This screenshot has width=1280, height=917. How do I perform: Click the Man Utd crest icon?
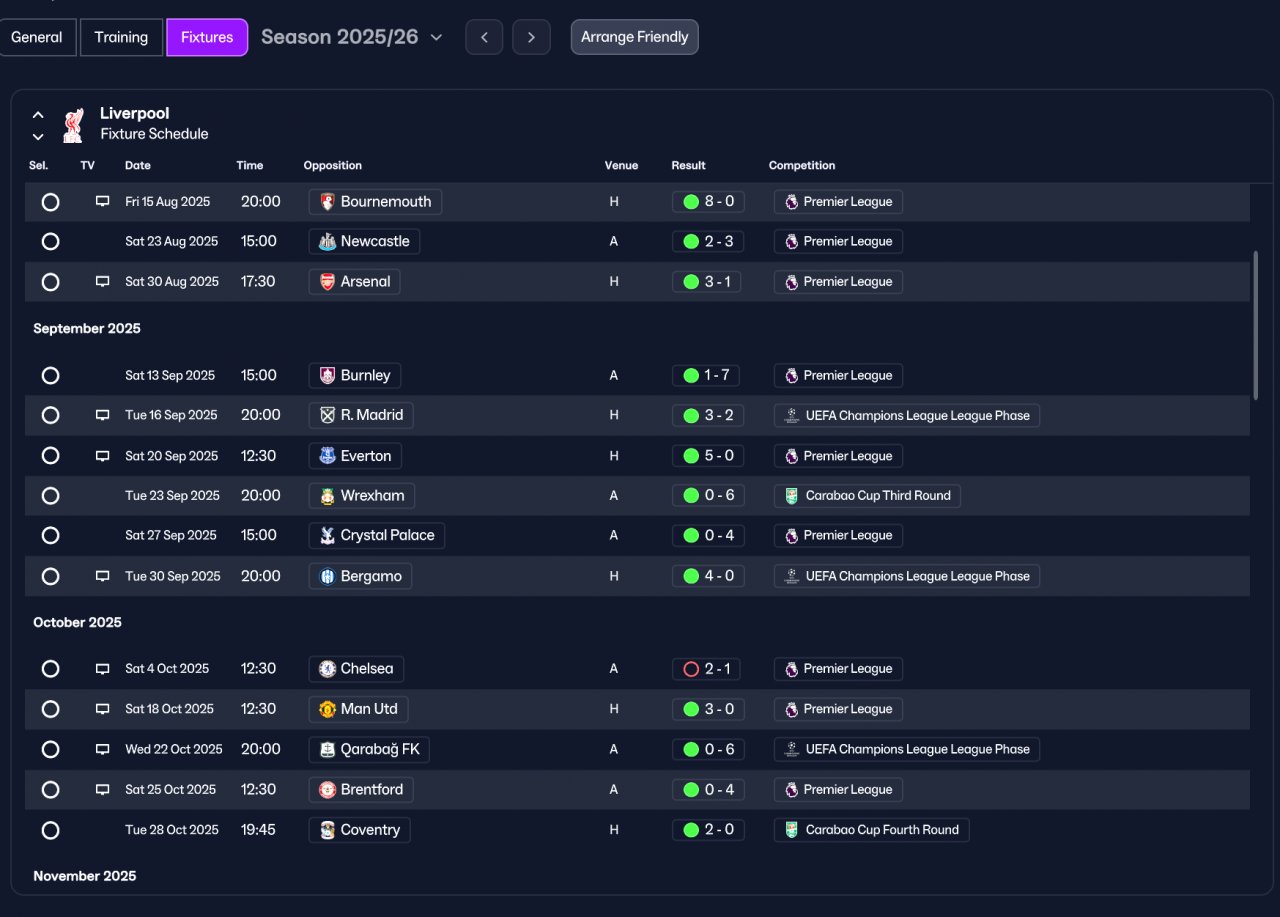click(x=327, y=709)
